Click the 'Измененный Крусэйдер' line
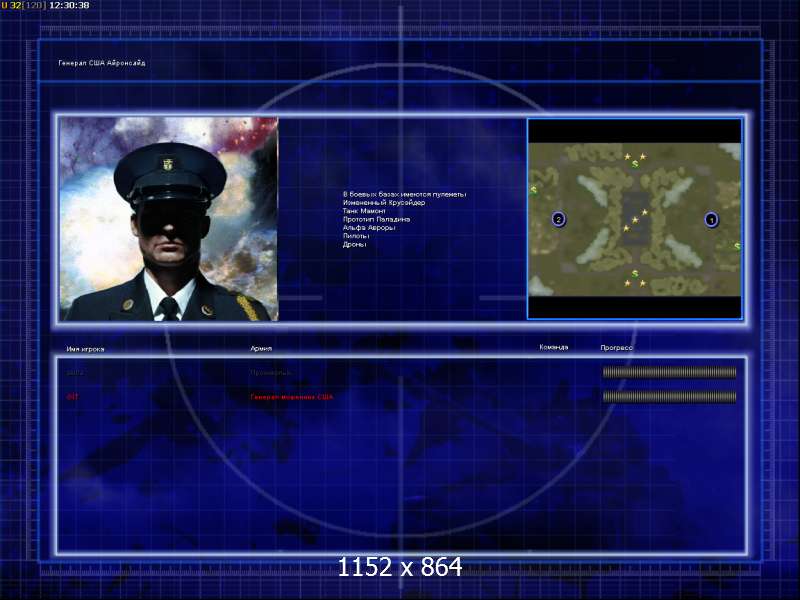 click(384, 203)
